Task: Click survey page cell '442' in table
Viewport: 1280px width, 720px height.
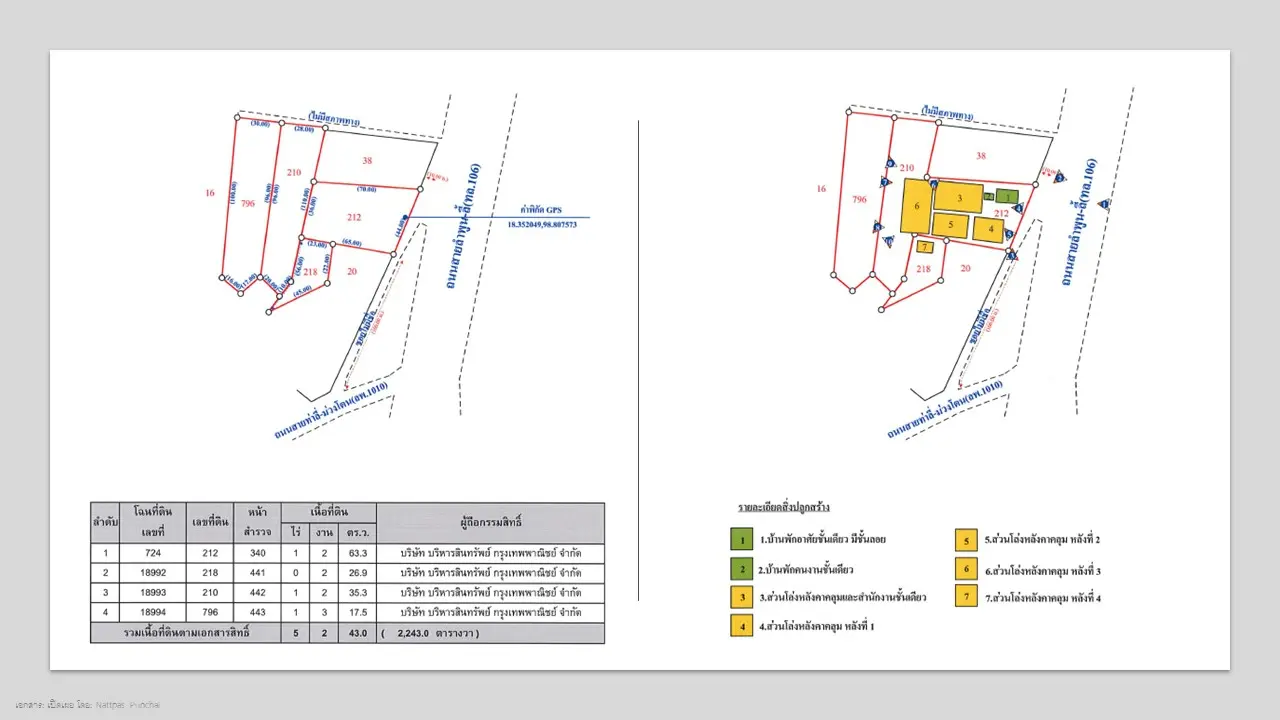Action: pos(257,592)
